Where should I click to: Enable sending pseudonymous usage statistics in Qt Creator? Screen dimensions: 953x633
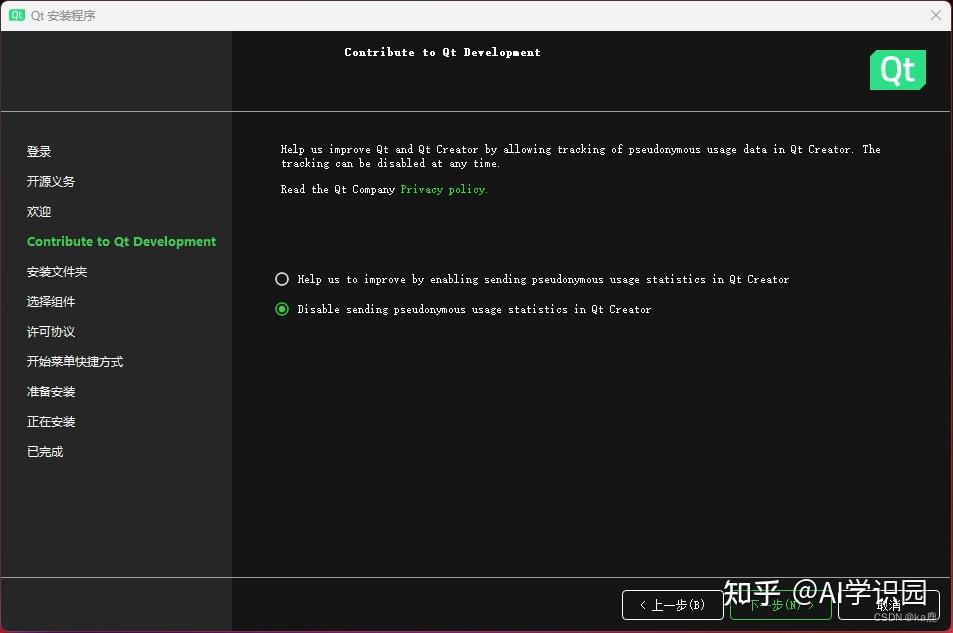click(281, 279)
